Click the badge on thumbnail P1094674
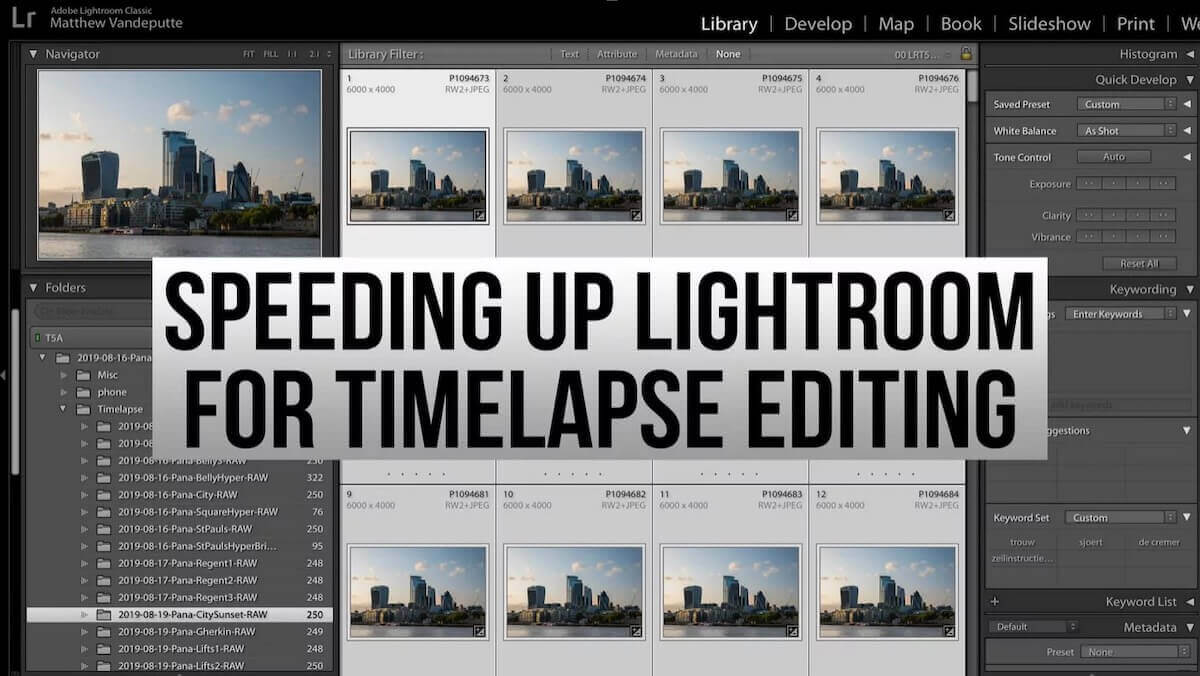The height and width of the screenshot is (676, 1200). click(x=637, y=215)
